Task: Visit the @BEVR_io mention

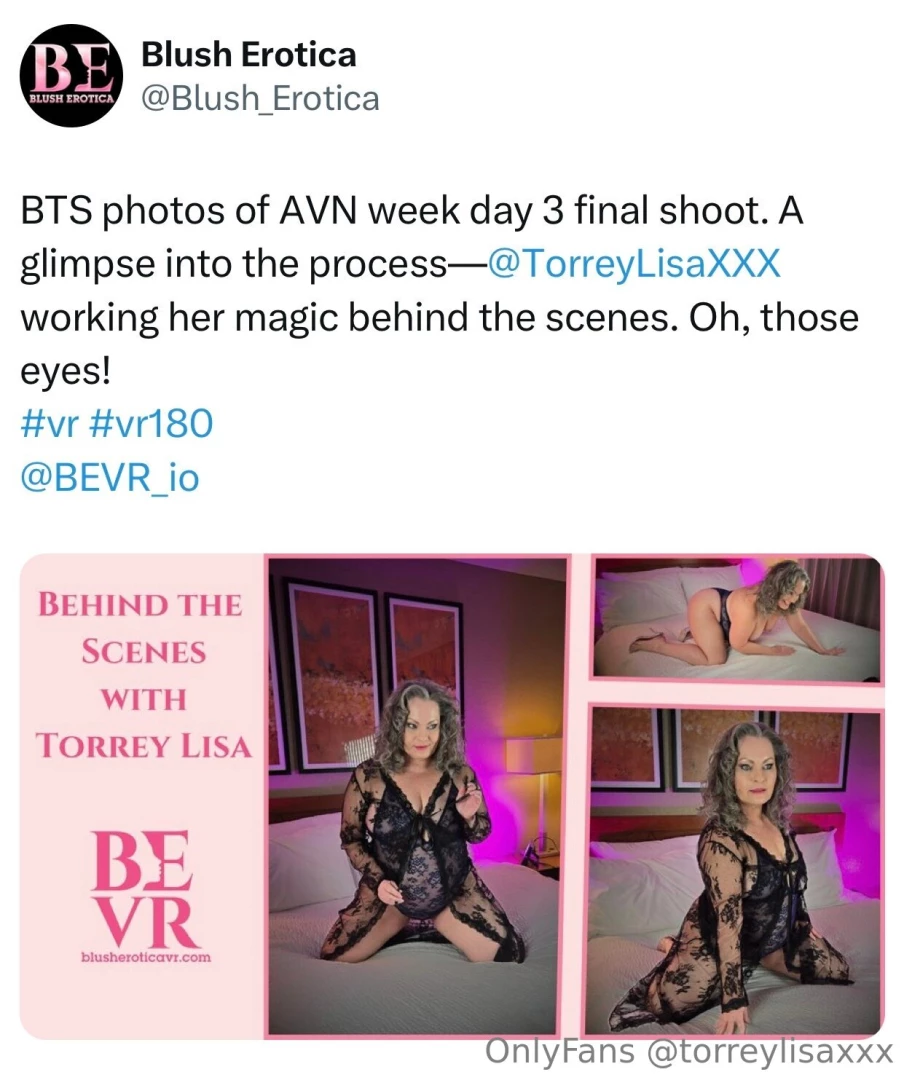Action: (110, 477)
